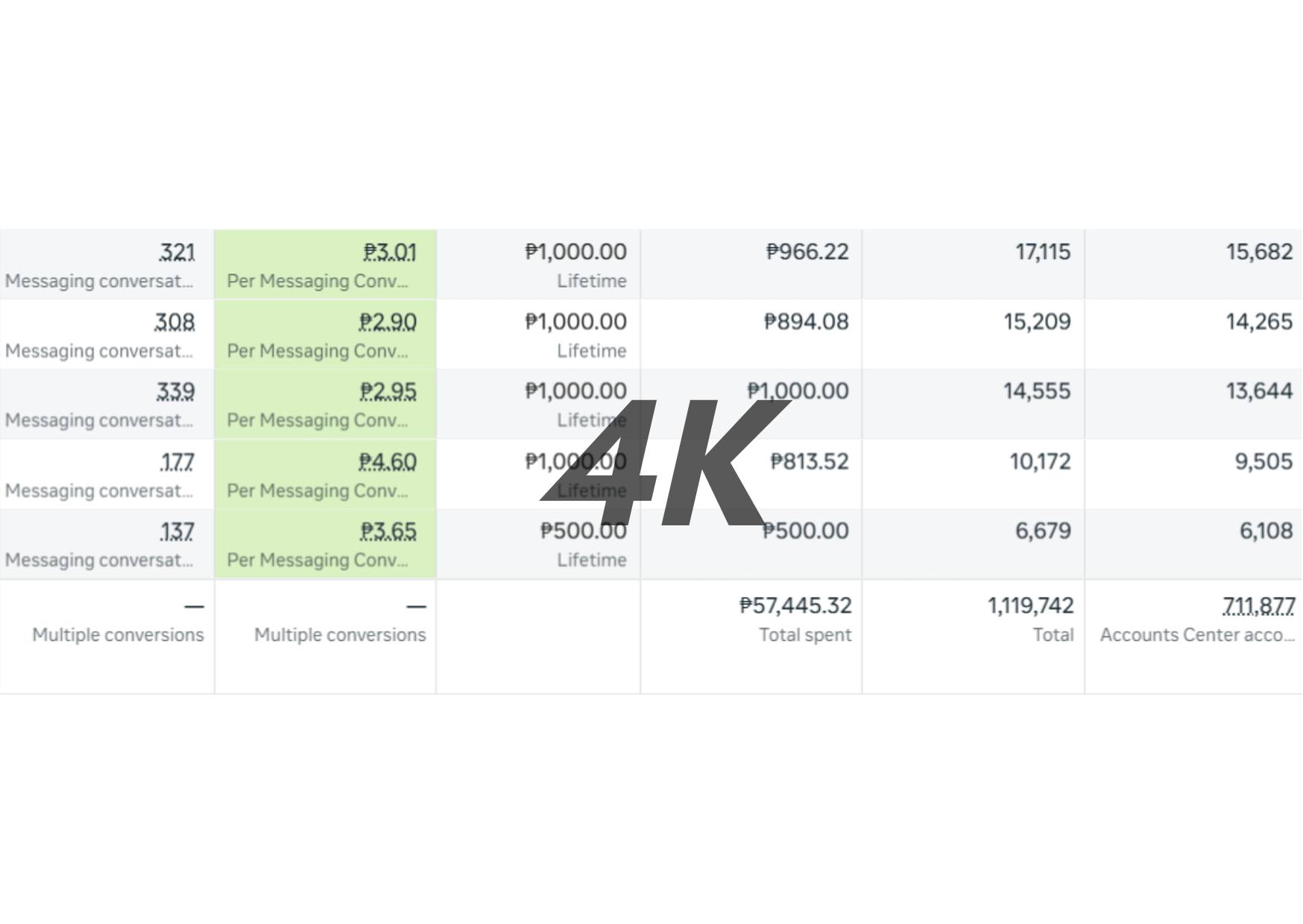
Task: Click the 711,877 Accounts Center total
Action: coord(1258,607)
